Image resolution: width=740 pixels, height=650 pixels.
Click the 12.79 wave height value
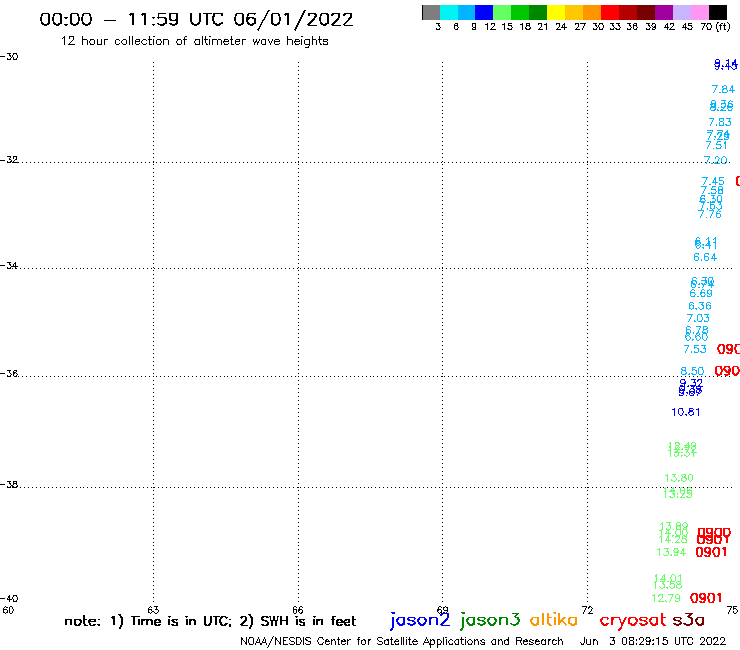click(666, 599)
